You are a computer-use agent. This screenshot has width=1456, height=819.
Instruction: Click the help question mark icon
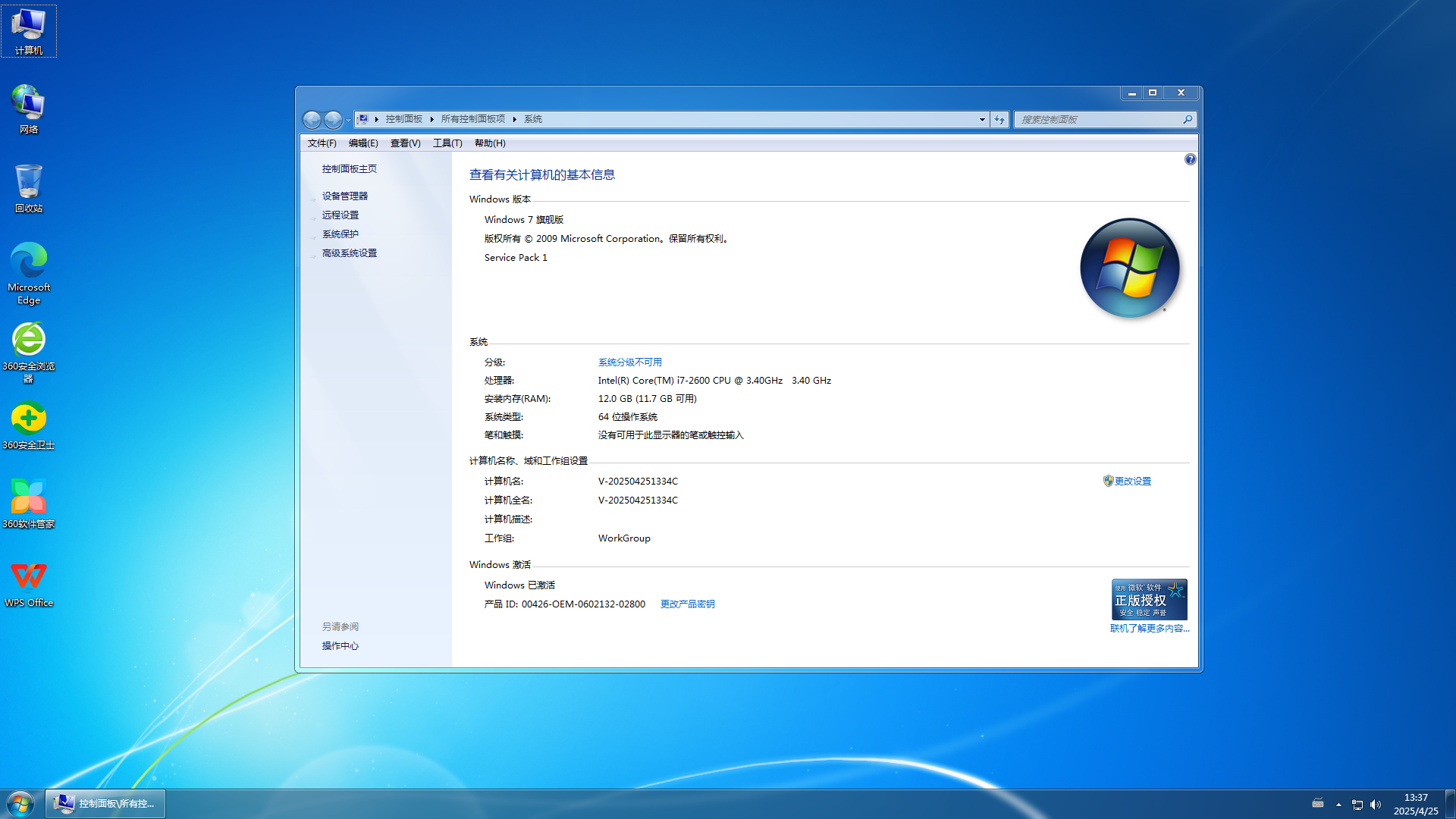pyautogui.click(x=1190, y=159)
